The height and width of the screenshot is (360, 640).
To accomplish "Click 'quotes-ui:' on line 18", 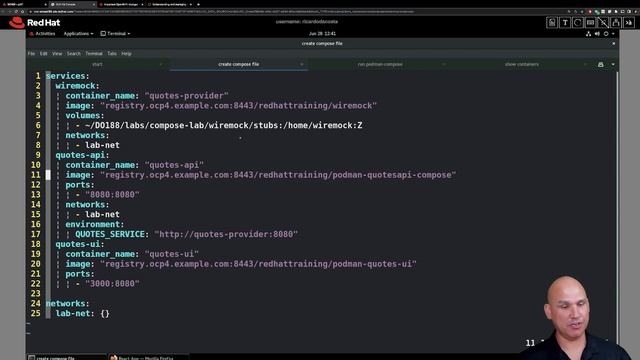I will click(x=80, y=244).
